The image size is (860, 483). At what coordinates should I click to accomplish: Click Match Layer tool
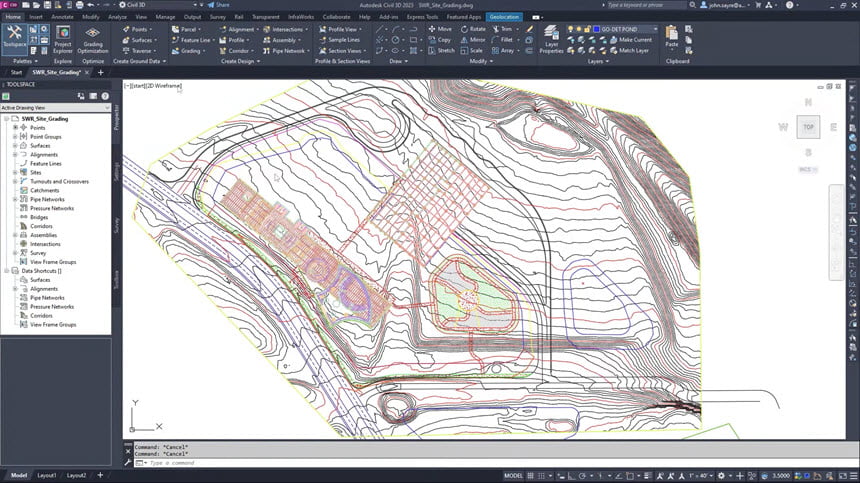coord(629,50)
